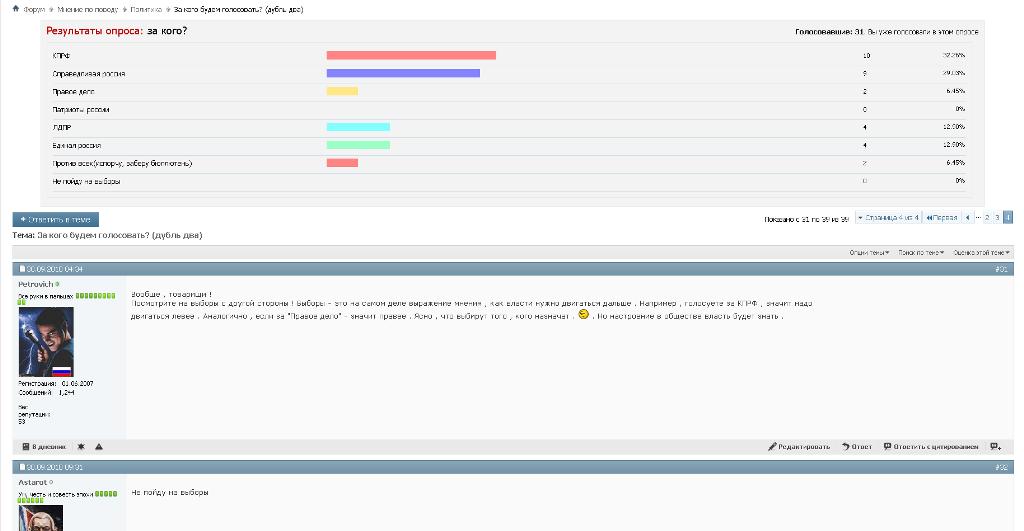The image size is (1024, 531).
Task: Go to page 2 of the thread
Action: click(987, 217)
